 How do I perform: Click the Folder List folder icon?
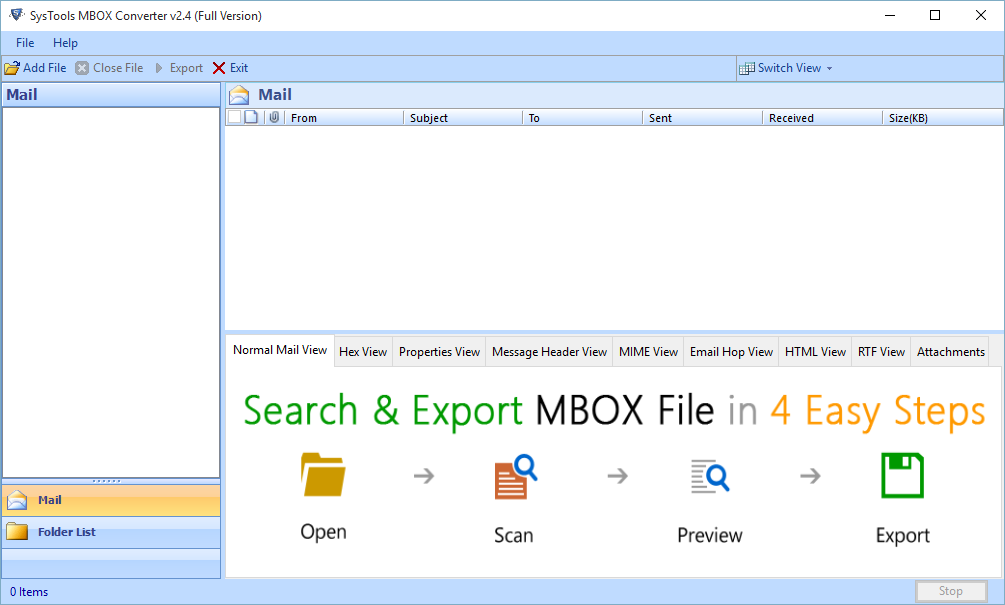coord(17,531)
